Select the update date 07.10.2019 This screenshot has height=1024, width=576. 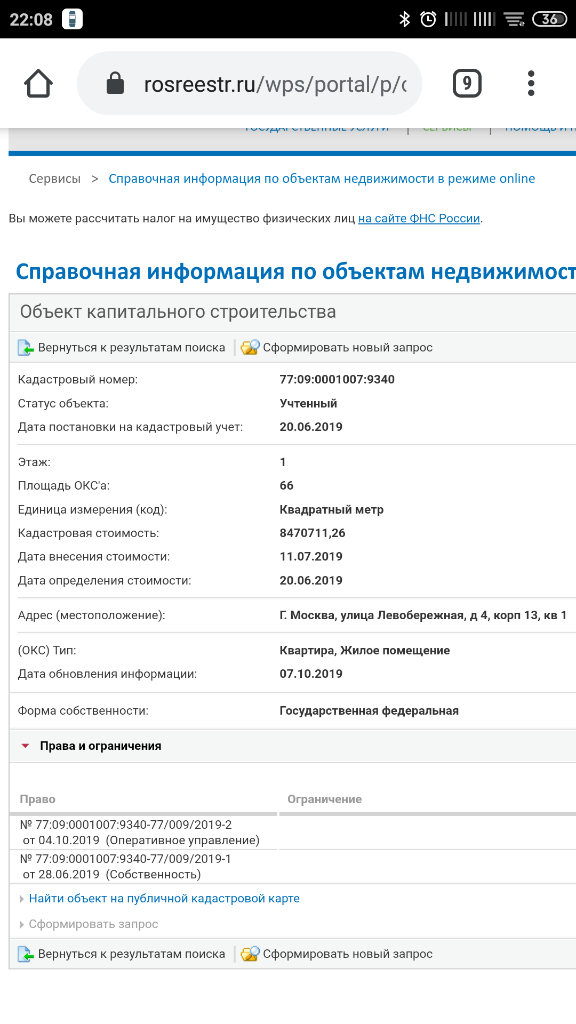[x=311, y=674]
